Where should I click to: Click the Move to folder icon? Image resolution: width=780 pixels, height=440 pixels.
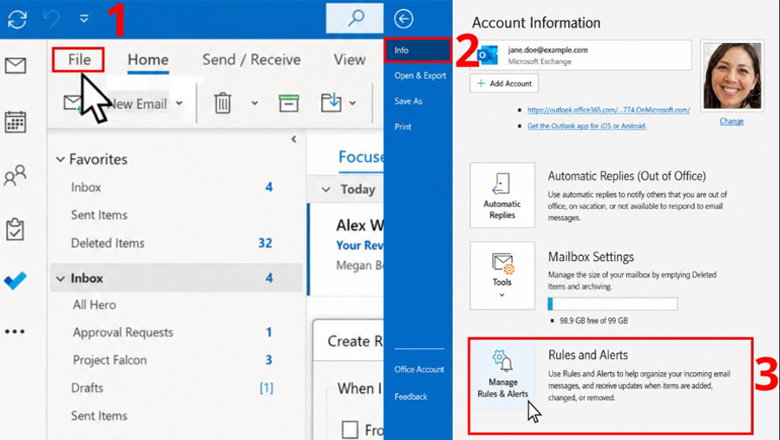pos(331,102)
